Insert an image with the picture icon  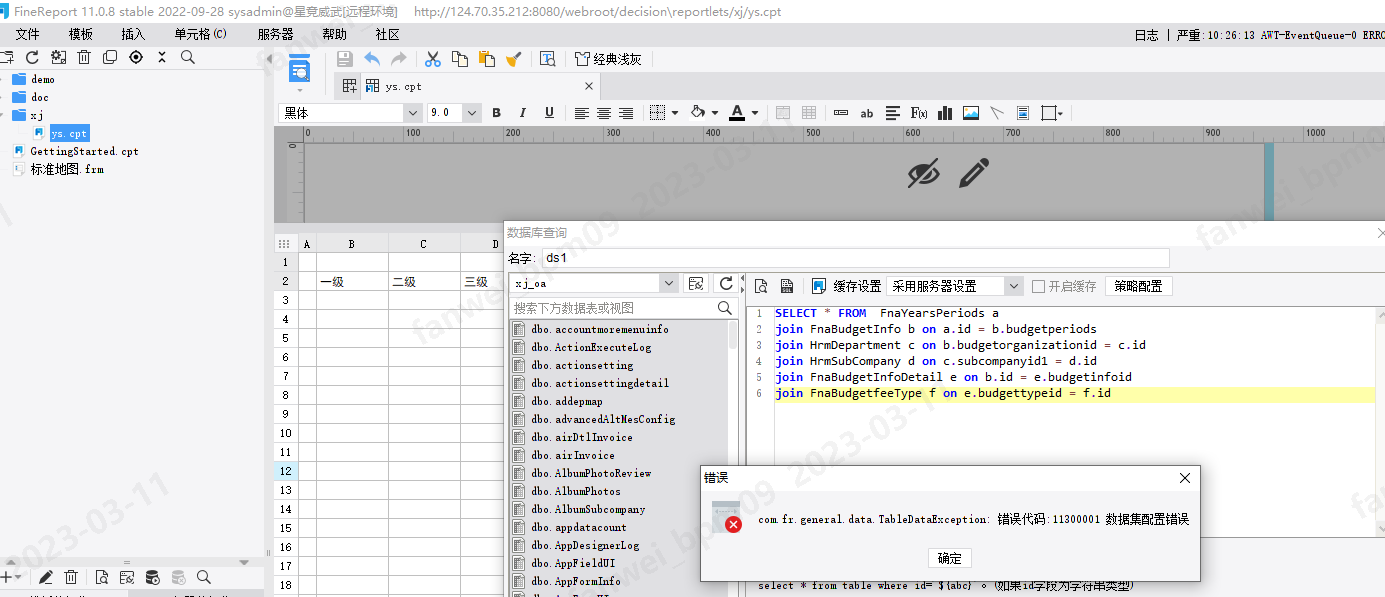971,113
